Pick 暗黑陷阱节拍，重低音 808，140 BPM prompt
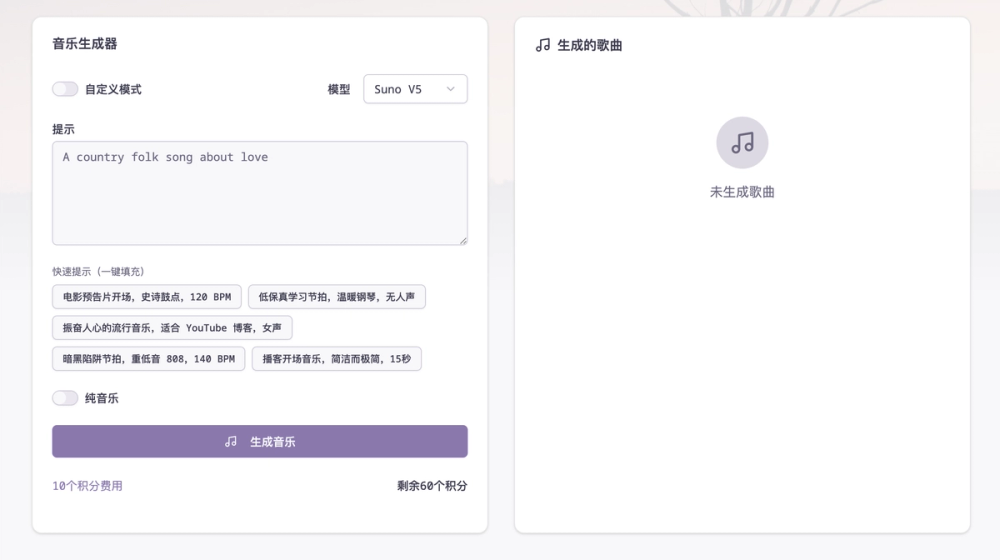The height and width of the screenshot is (560, 1000). (x=149, y=358)
